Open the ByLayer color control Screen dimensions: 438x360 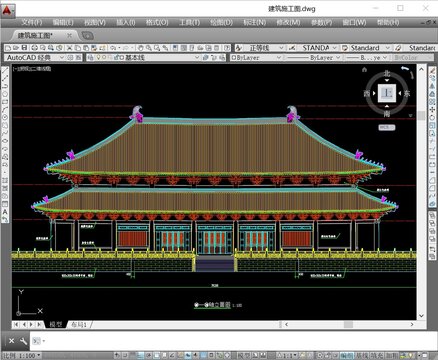(x=256, y=58)
